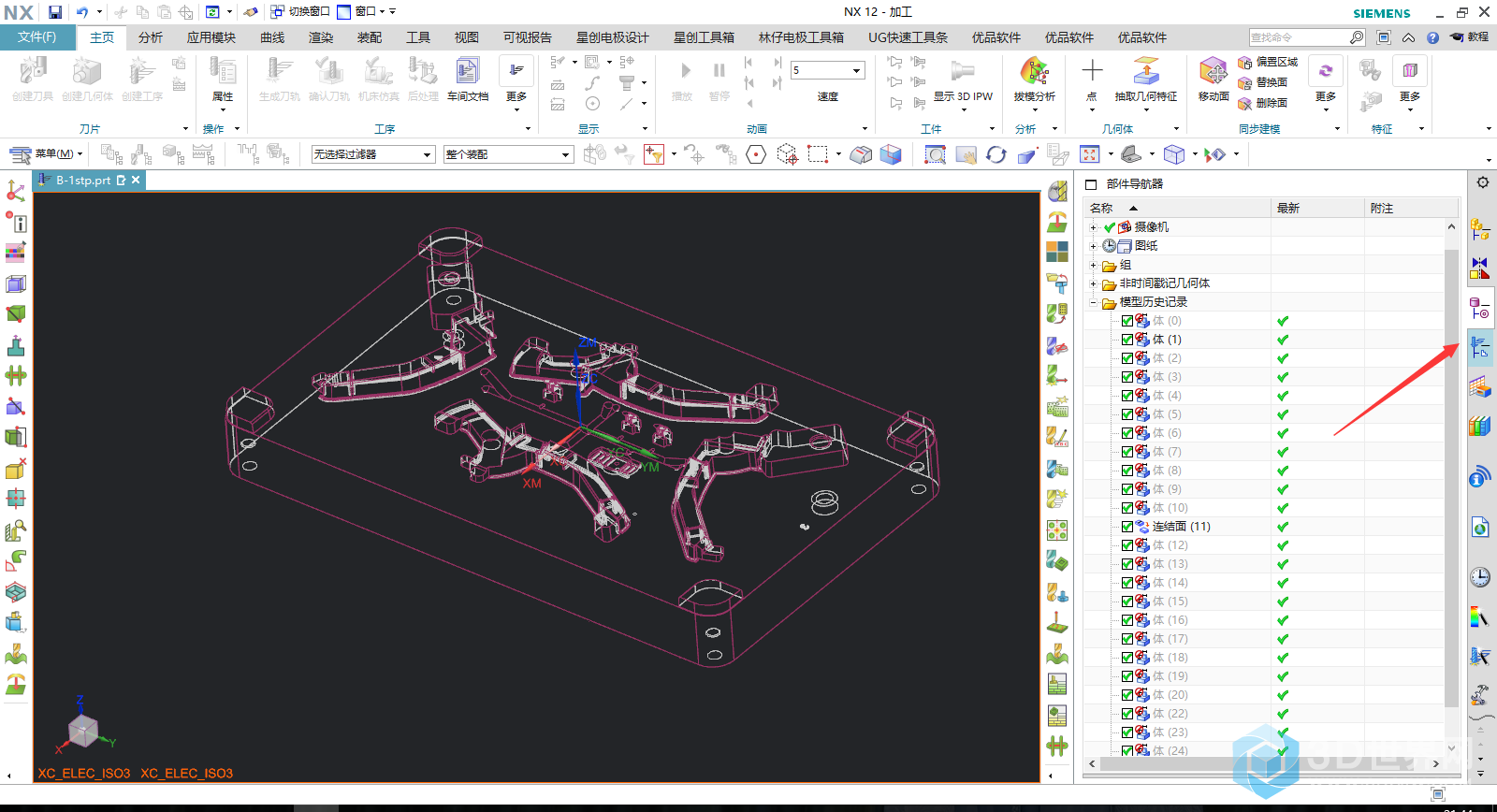Switch to the 星创电极设计 ribbon tab
1497x812 pixels.
tap(612, 37)
